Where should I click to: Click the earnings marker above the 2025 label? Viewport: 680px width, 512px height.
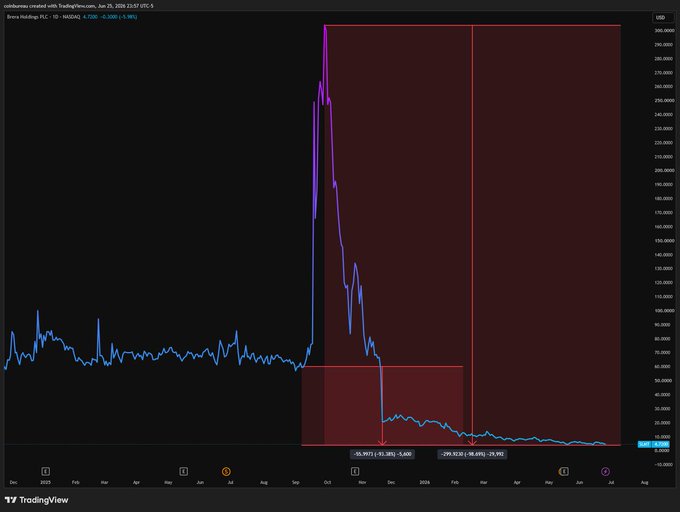click(x=46, y=471)
